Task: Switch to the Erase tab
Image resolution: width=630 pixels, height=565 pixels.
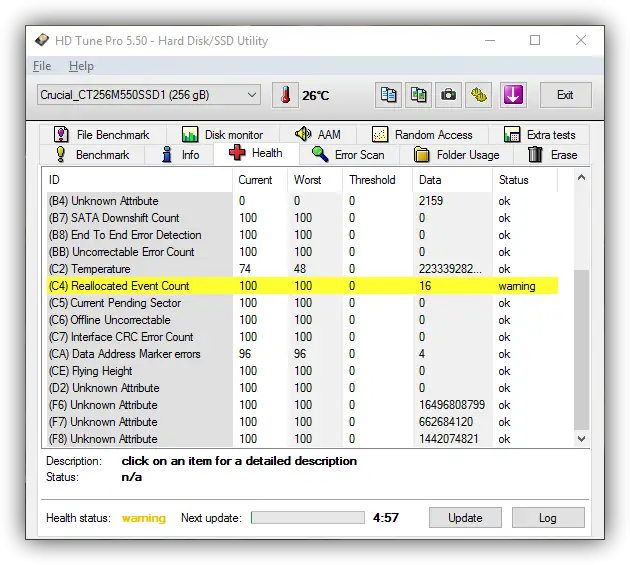Action: [x=552, y=155]
